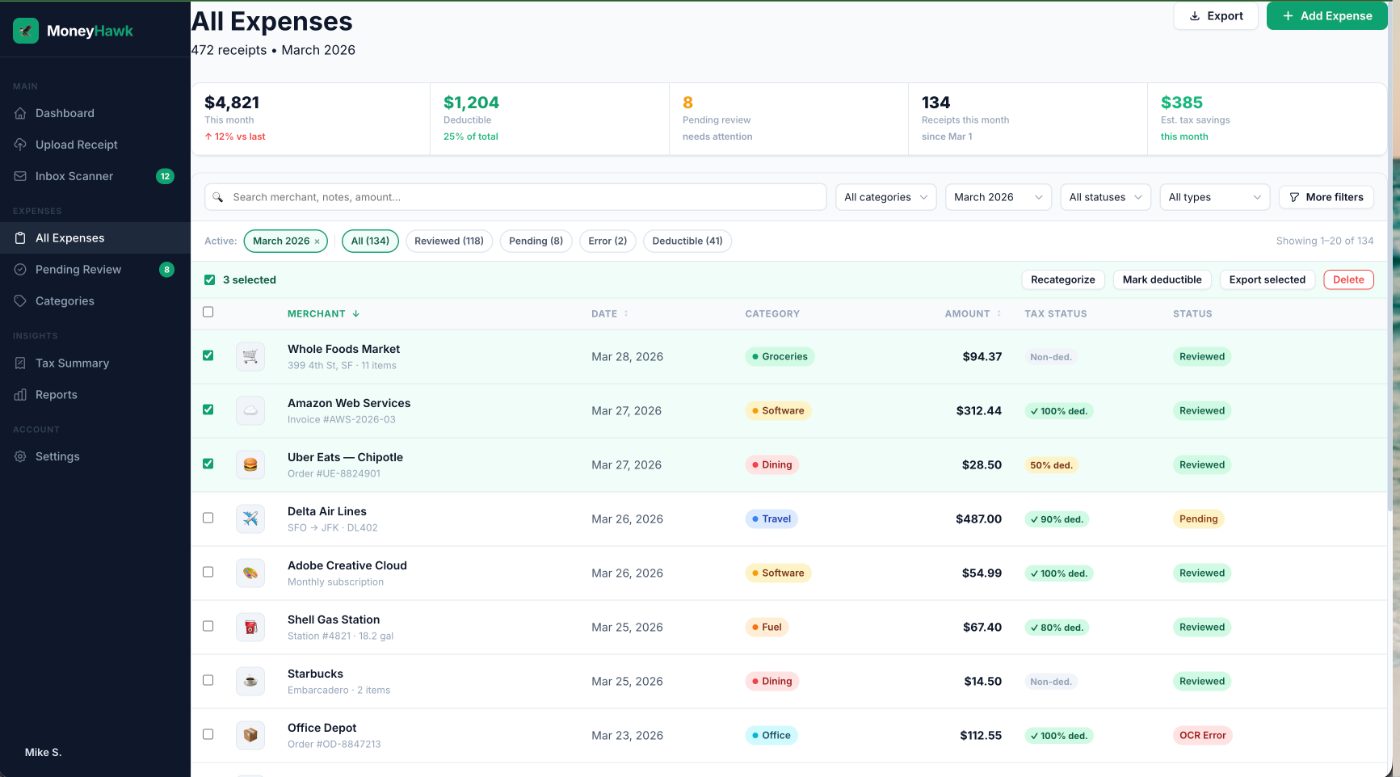Filter by Reviewed (118) tab
1400x777 pixels.
(449, 241)
